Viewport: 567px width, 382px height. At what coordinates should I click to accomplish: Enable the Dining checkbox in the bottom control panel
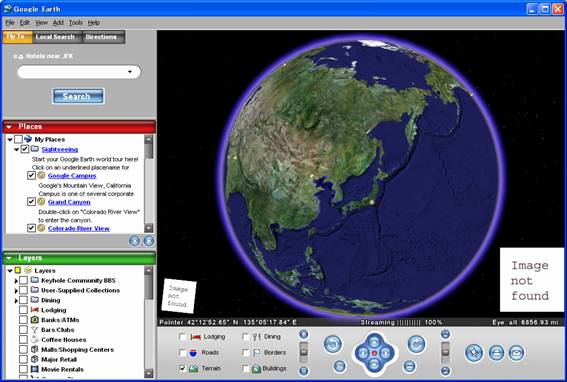point(246,337)
